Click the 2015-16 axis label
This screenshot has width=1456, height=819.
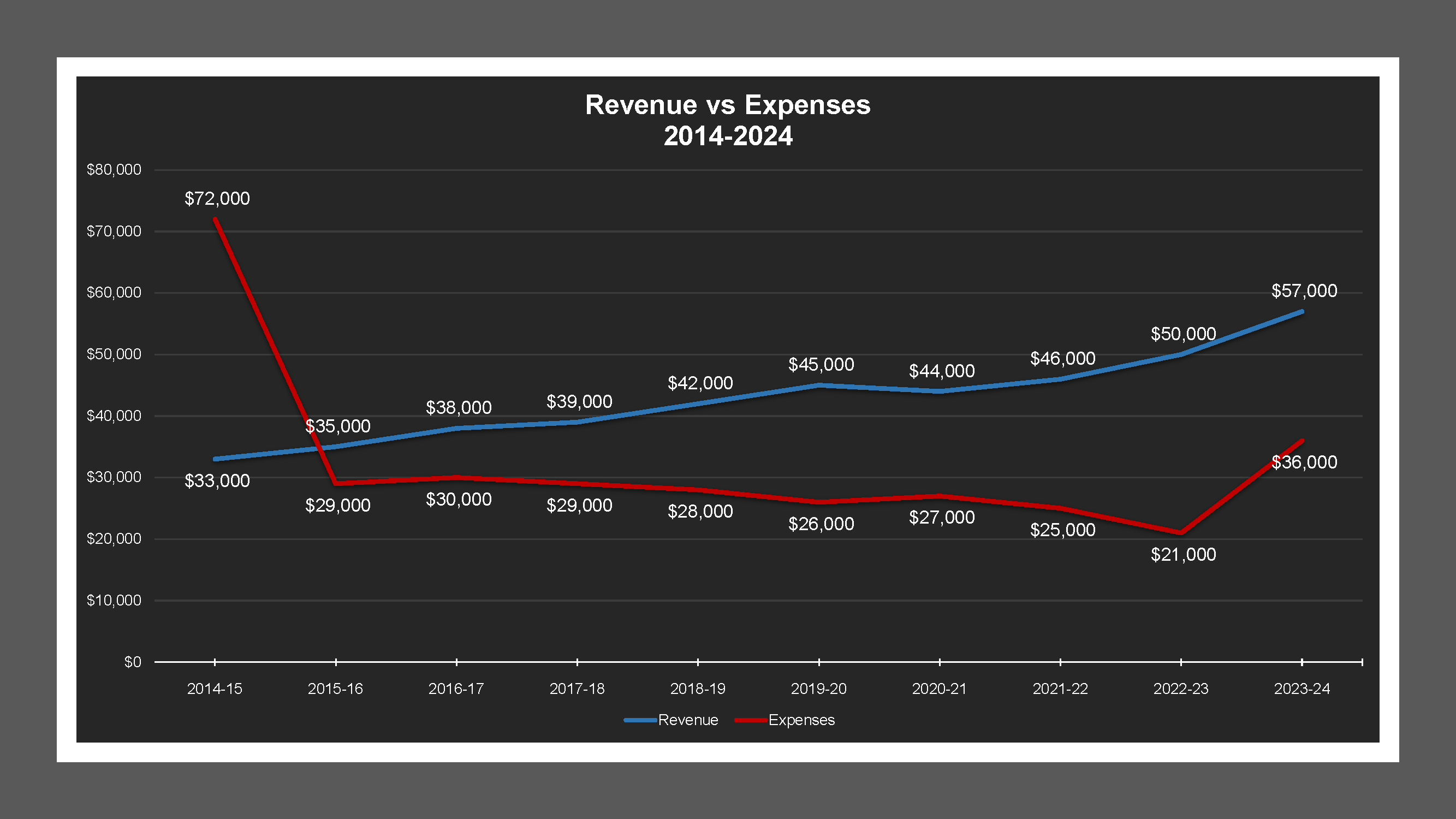pyautogui.click(x=335, y=689)
